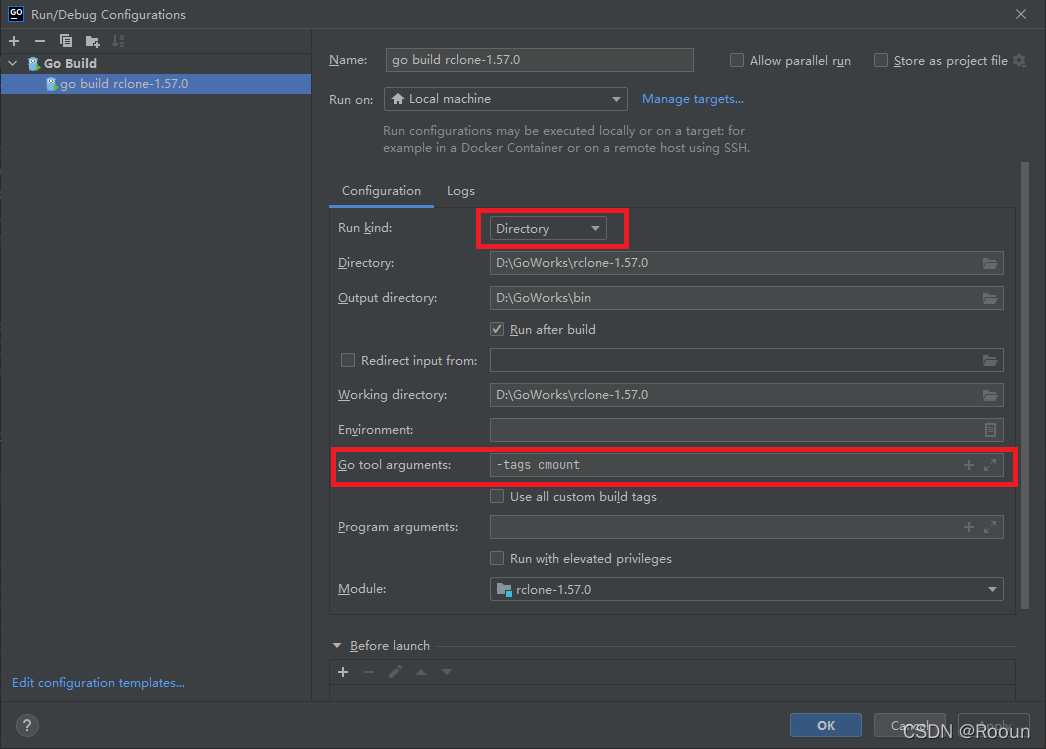1046x749 pixels.
Task: Browse for the Working directory folder
Action: (989, 396)
